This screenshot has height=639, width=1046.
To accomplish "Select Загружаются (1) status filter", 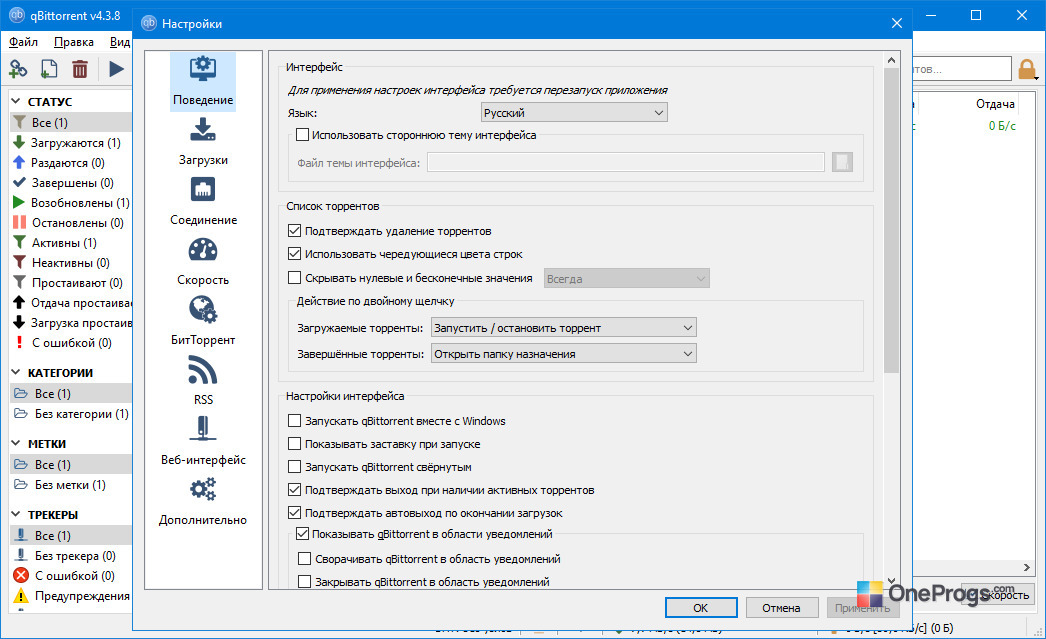I will coord(71,143).
